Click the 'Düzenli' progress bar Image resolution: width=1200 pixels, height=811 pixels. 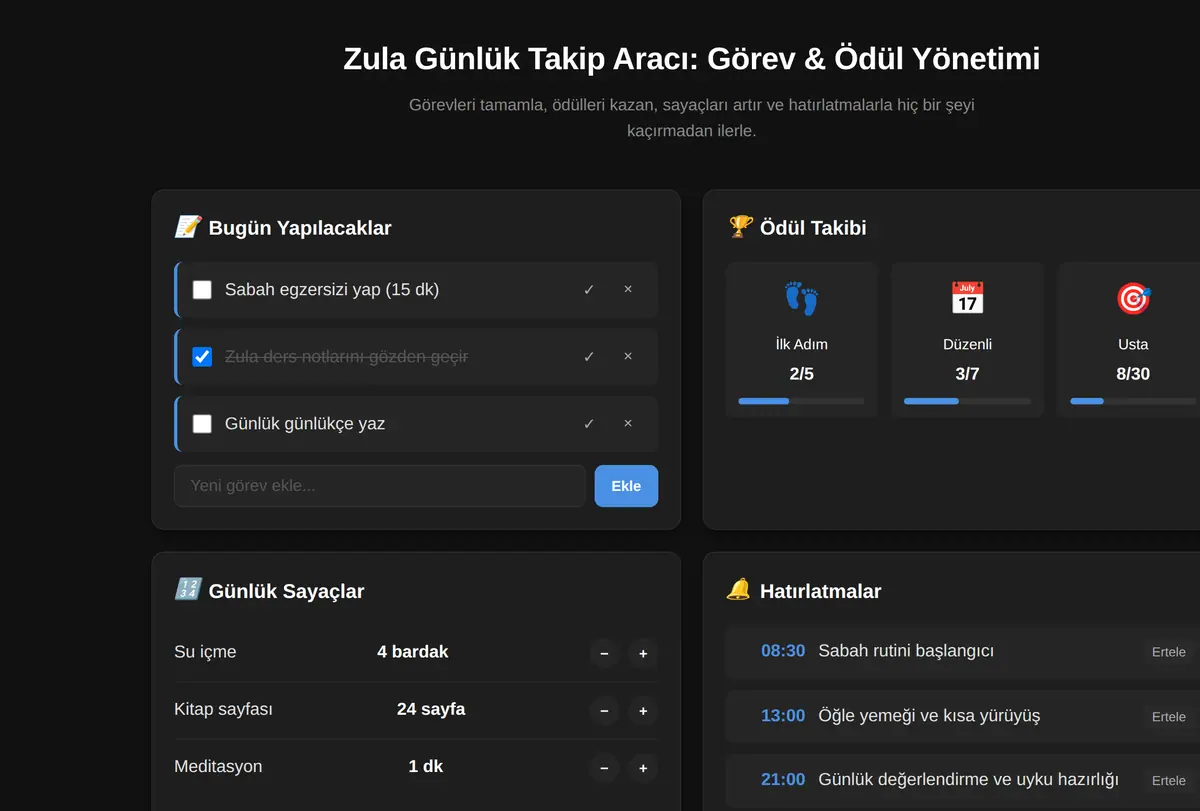pyautogui.click(x=967, y=401)
